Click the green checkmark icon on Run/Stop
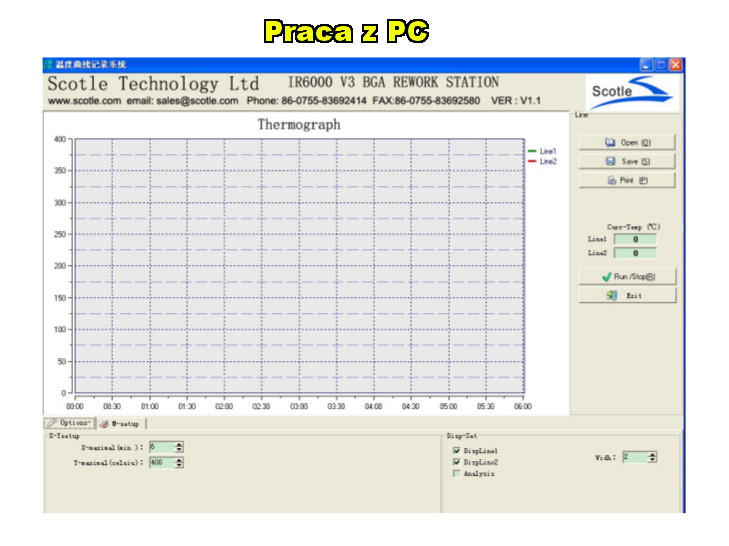This screenshot has width=729, height=546. (606, 277)
